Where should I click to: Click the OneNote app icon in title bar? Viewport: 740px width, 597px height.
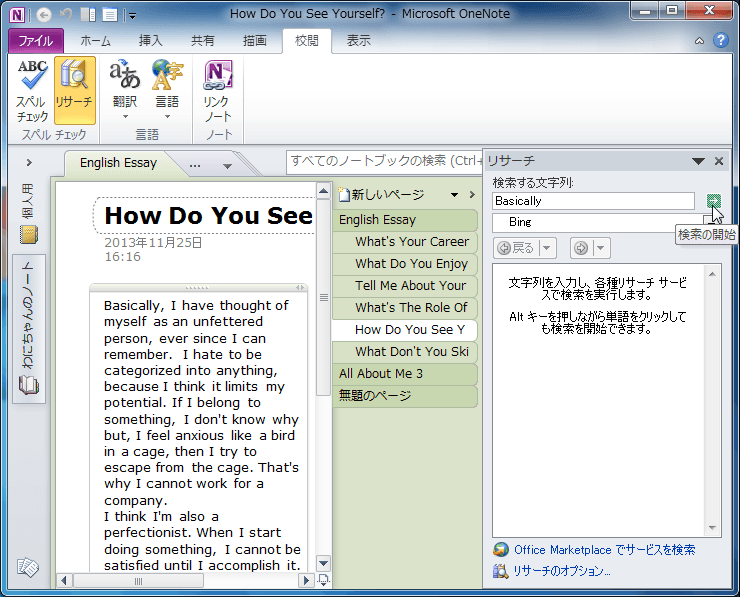[x=17, y=15]
